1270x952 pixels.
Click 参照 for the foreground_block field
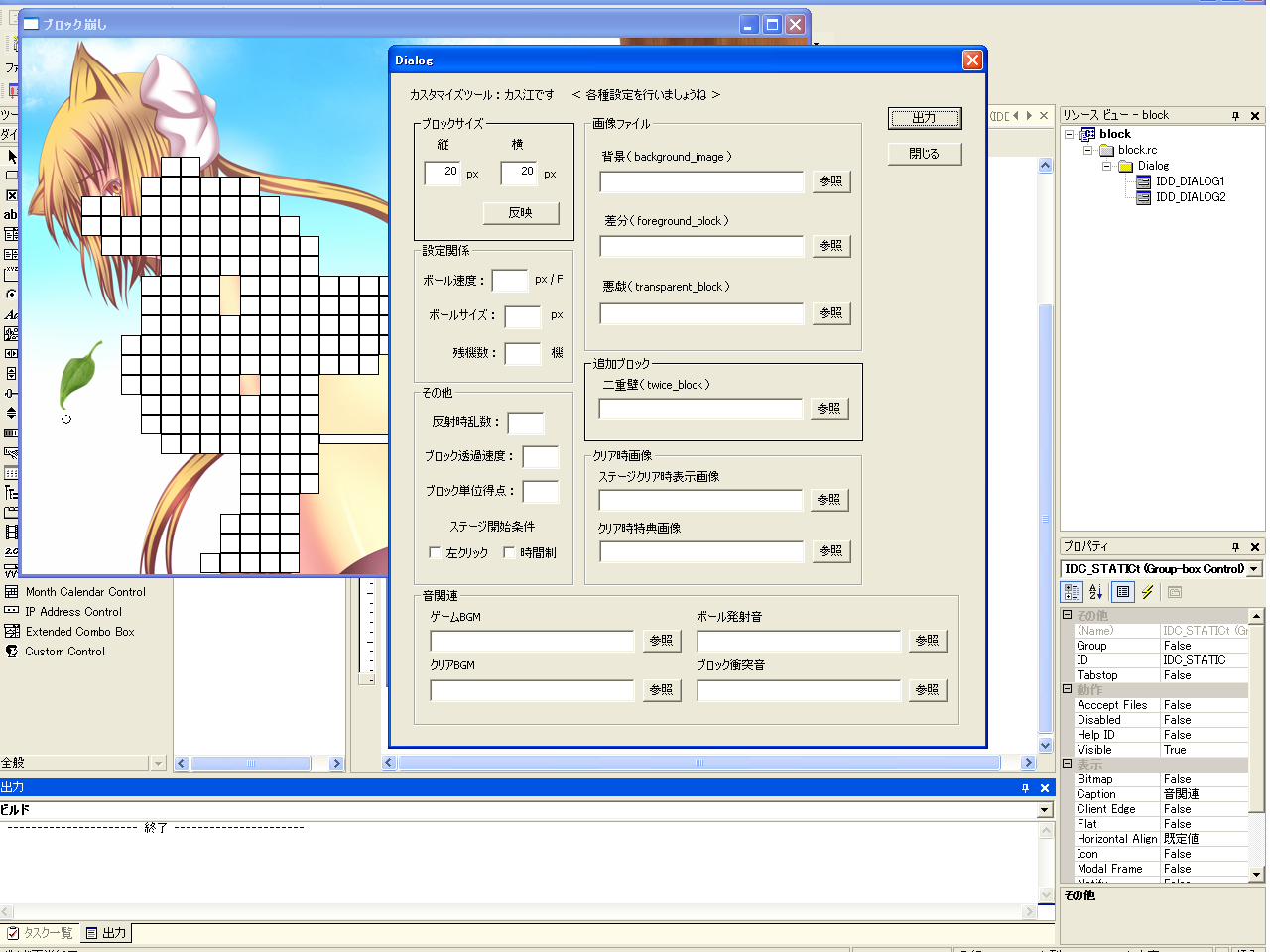tap(831, 246)
